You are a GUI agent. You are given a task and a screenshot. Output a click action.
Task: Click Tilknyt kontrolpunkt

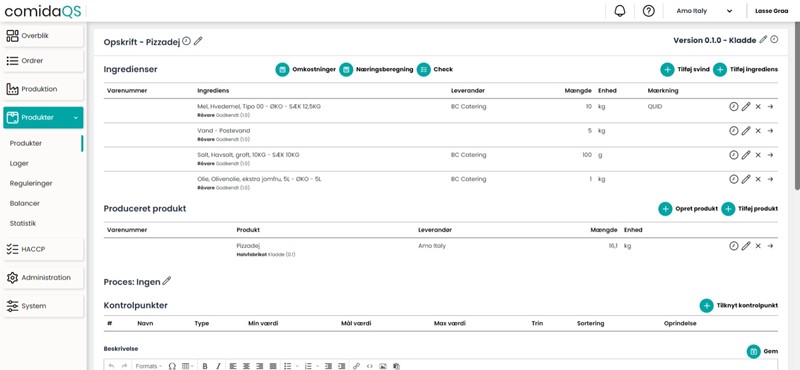click(739, 306)
